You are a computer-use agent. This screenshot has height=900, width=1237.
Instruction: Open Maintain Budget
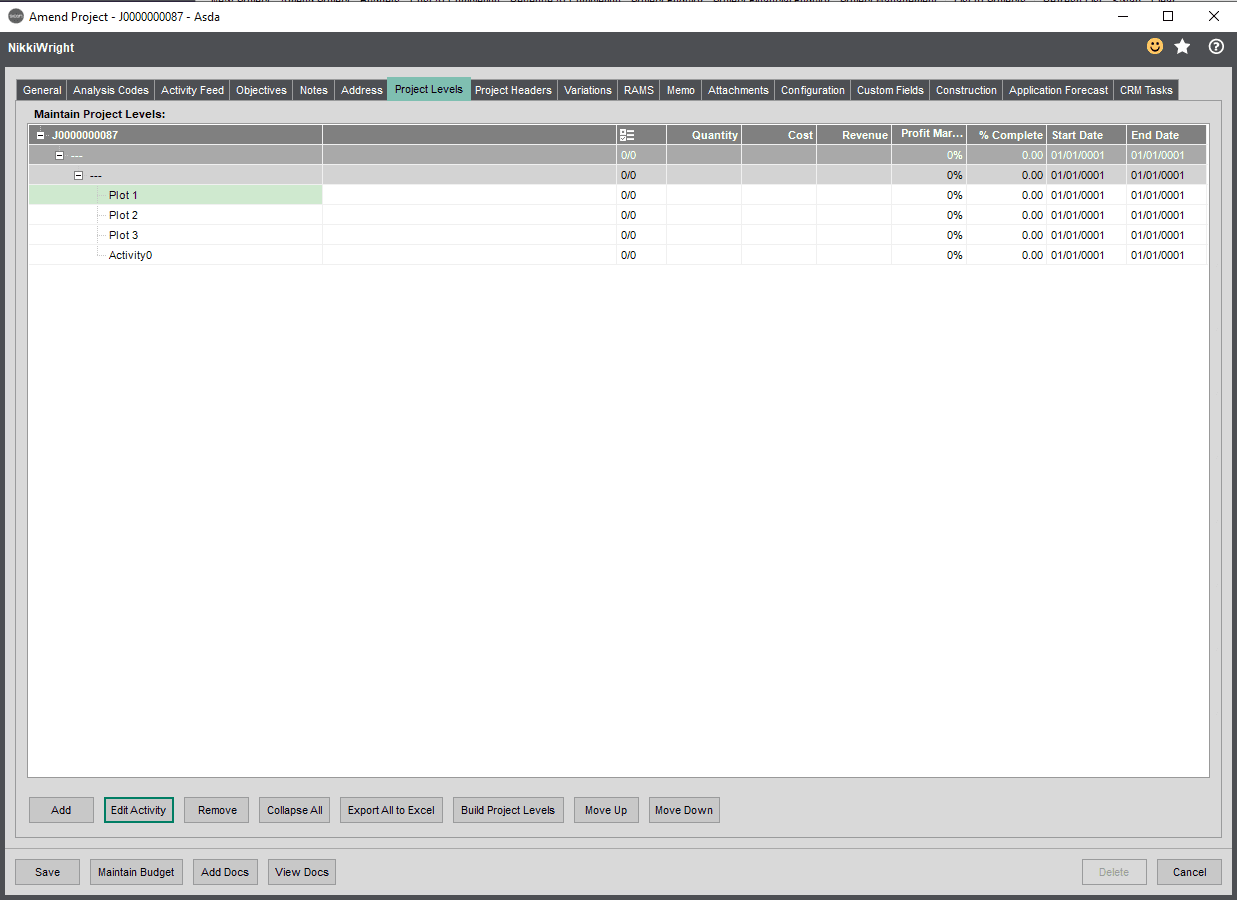click(136, 872)
